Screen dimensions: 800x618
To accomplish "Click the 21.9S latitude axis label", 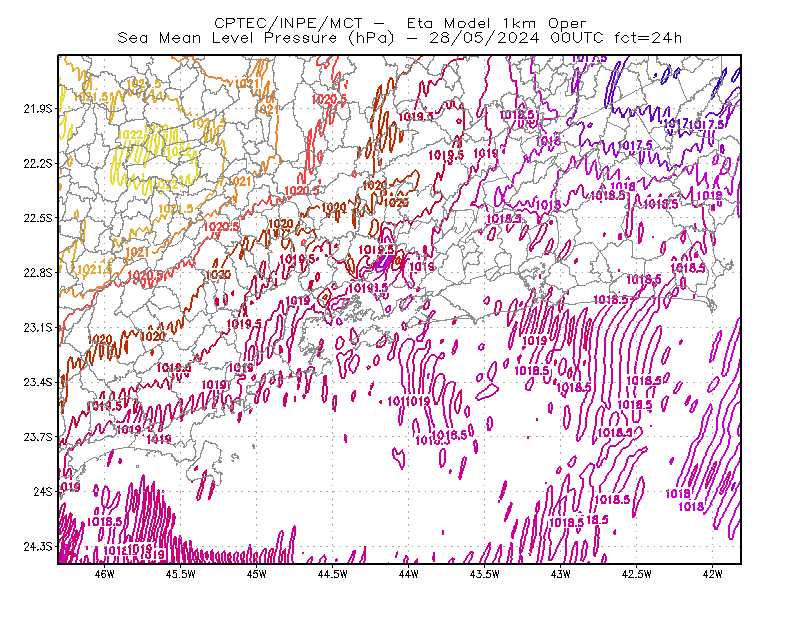I will click(38, 109).
